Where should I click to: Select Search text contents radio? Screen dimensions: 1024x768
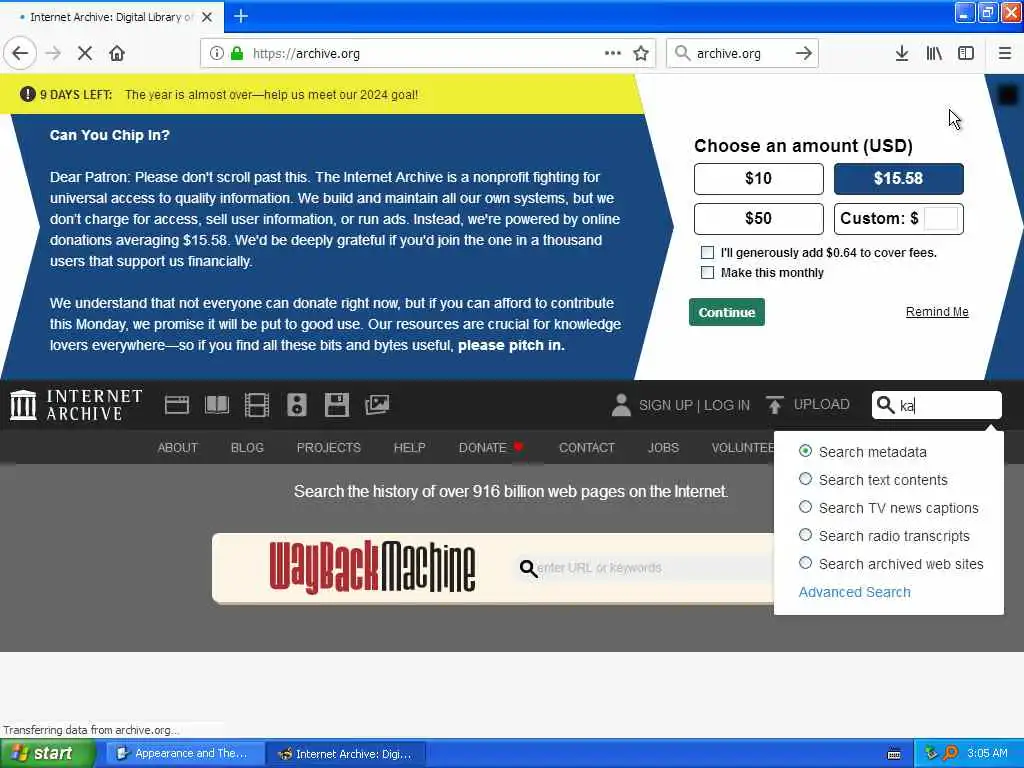click(805, 479)
